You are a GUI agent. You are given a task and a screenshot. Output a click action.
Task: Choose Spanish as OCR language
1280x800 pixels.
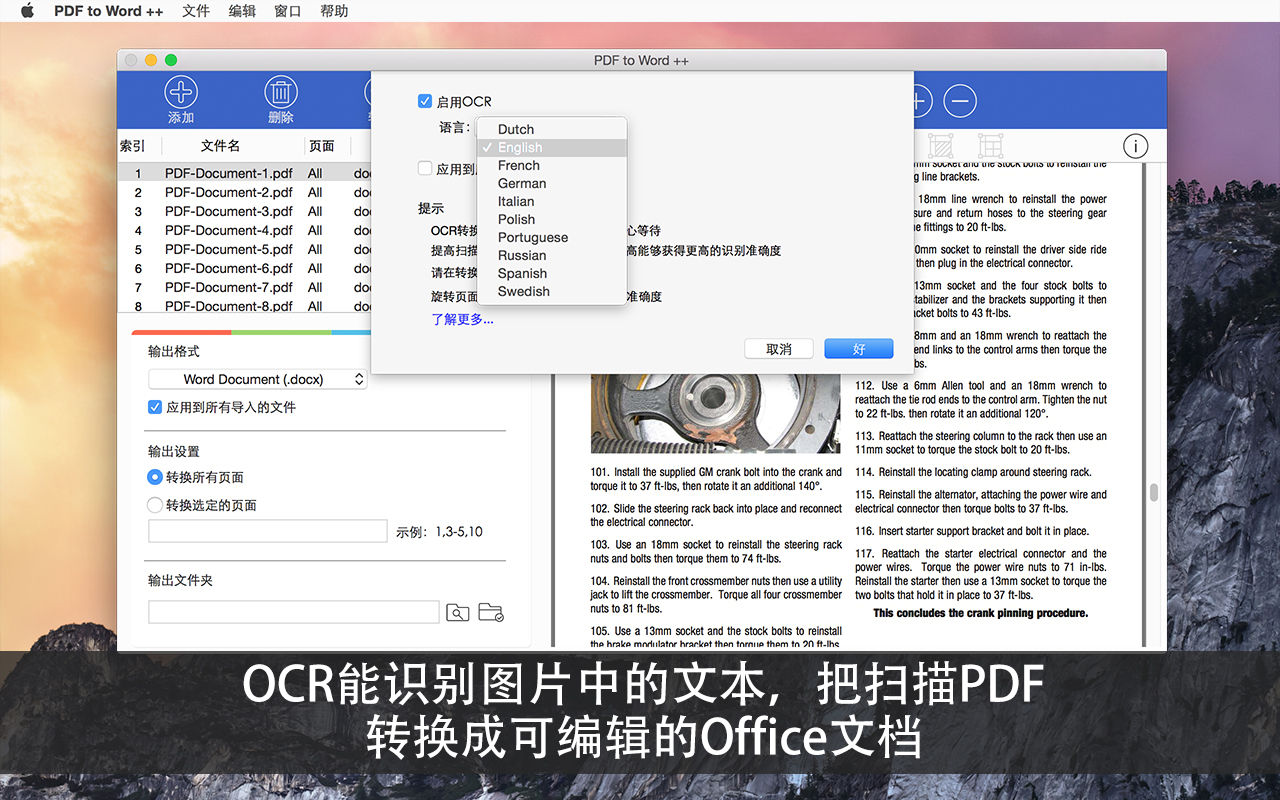click(552, 273)
